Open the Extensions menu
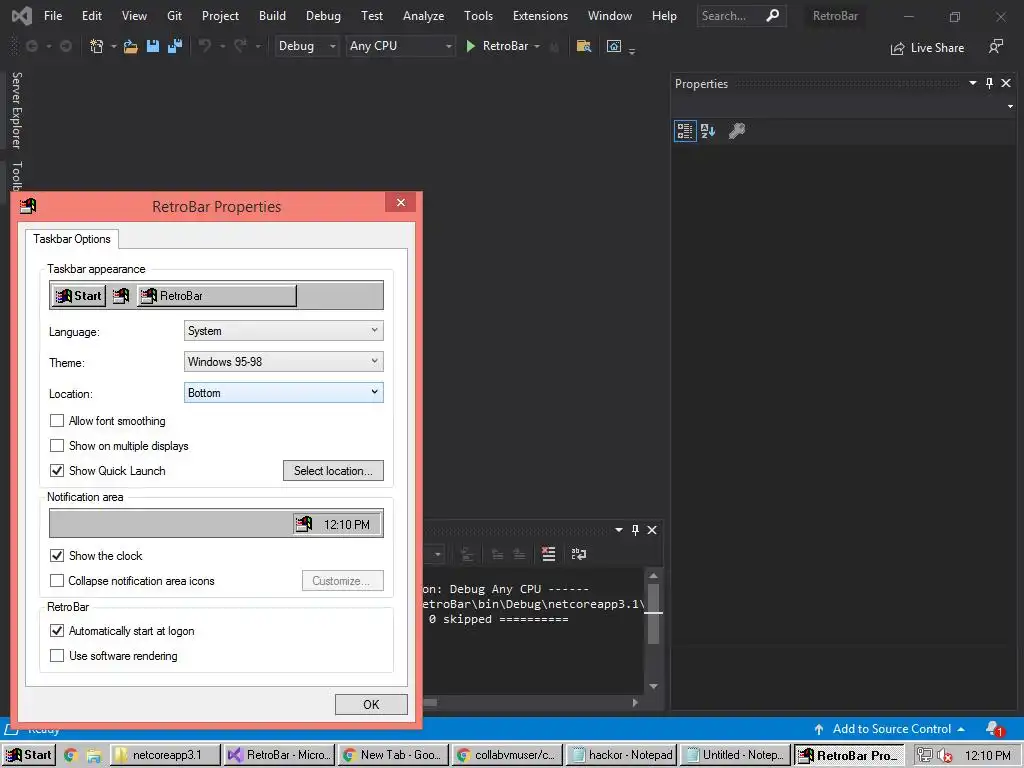 [x=540, y=16]
